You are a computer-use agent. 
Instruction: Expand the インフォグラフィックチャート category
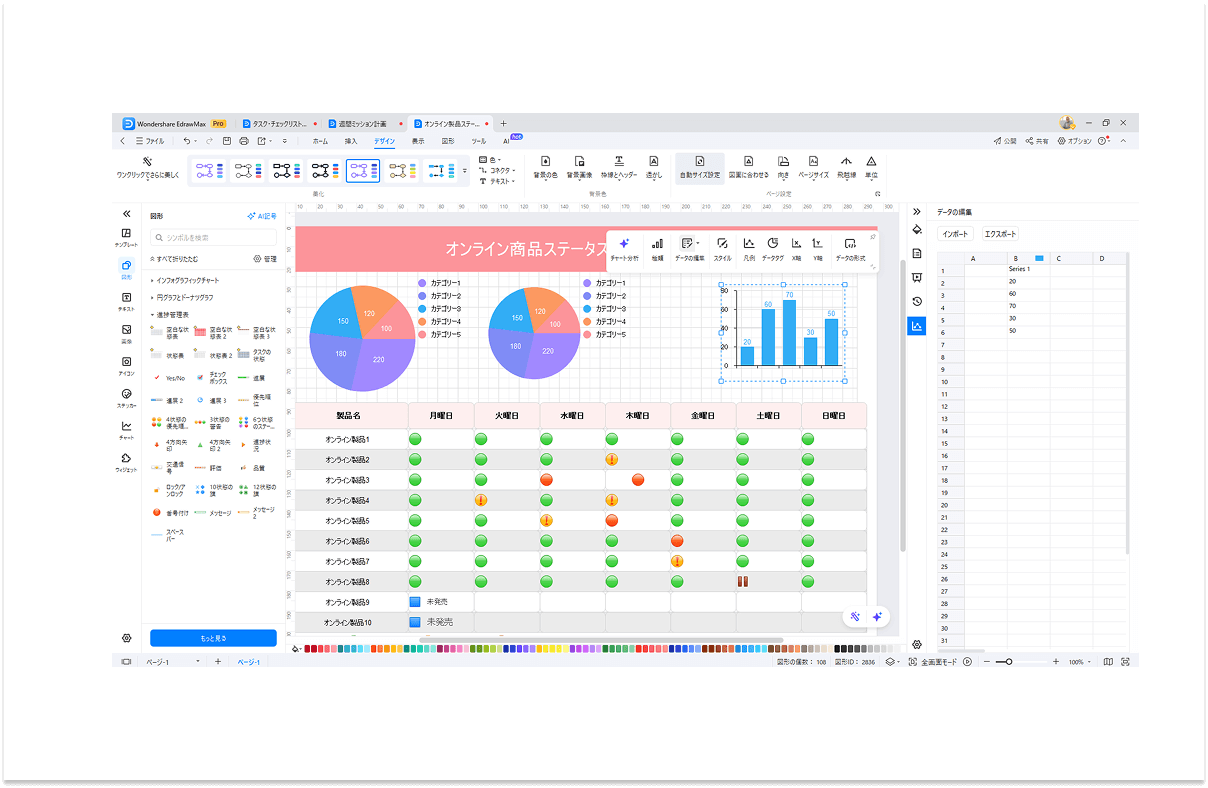pos(187,281)
